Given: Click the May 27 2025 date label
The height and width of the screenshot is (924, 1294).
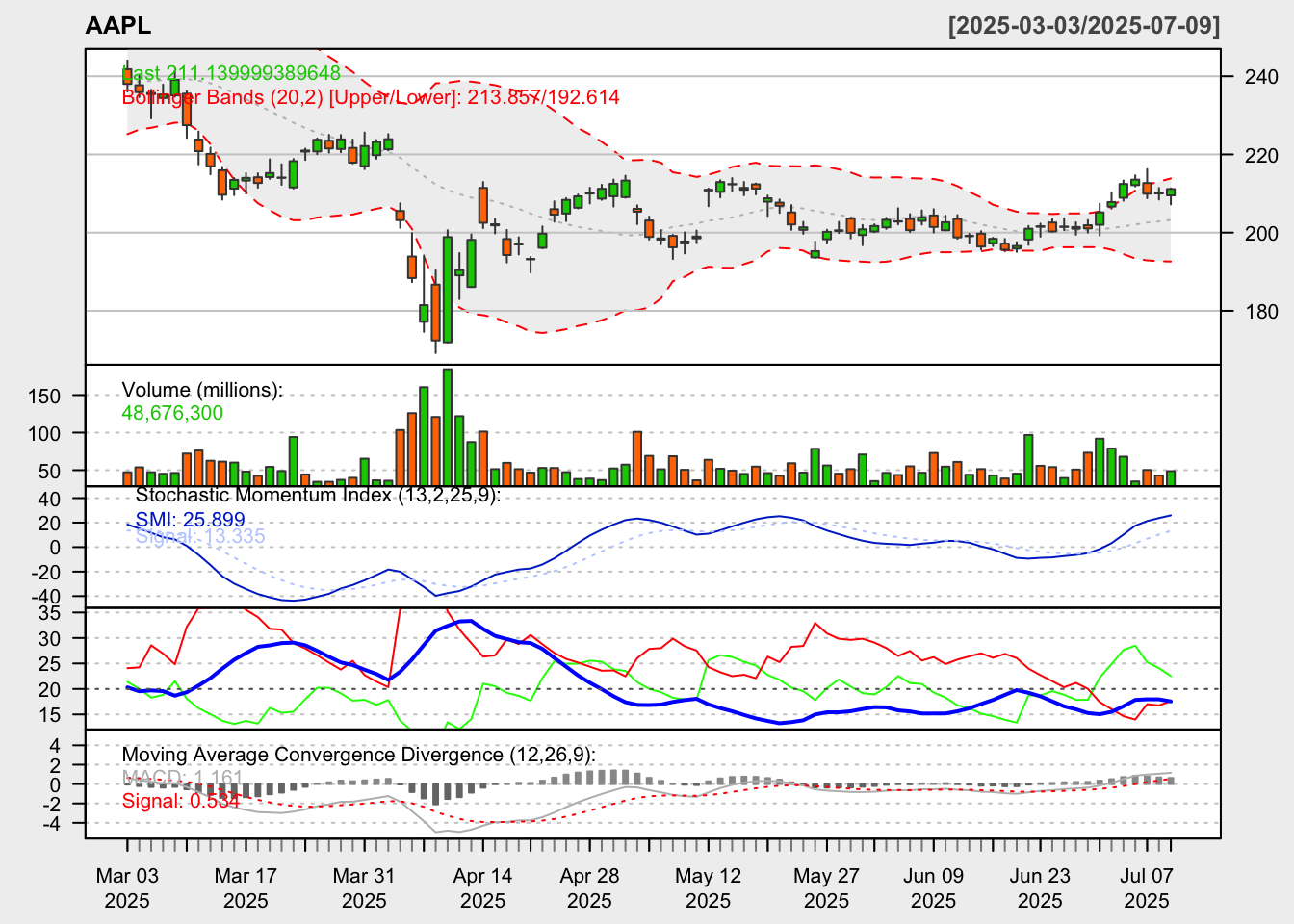Looking at the screenshot, I should (826, 888).
